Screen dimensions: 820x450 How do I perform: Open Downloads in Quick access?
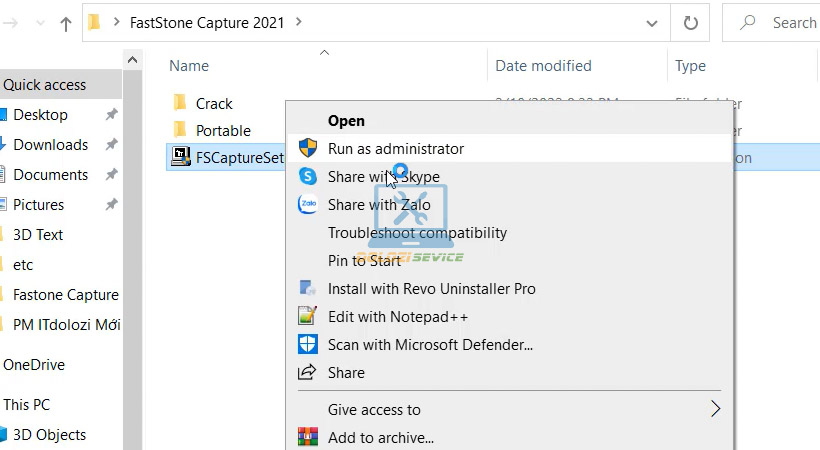50,145
